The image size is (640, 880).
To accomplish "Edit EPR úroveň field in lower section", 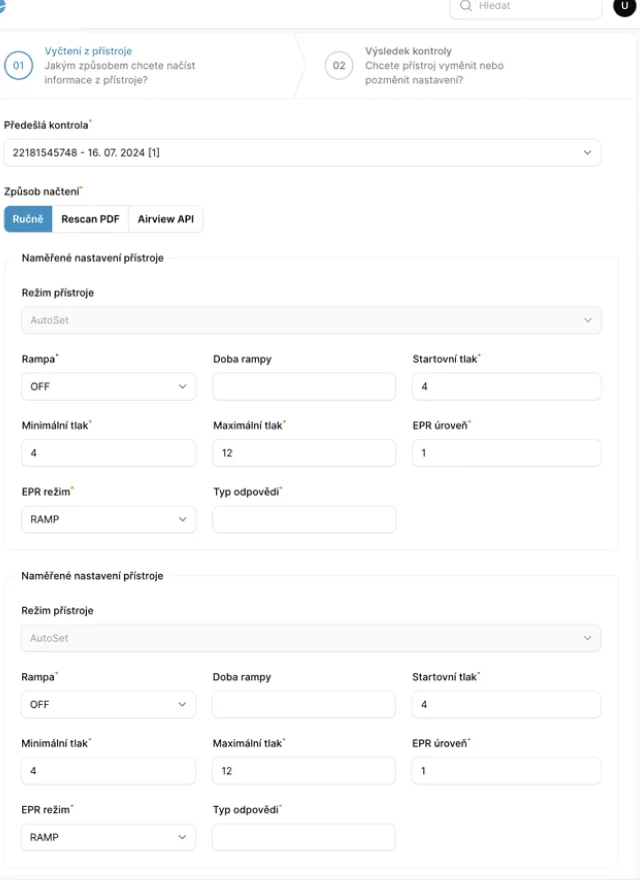I will point(506,771).
